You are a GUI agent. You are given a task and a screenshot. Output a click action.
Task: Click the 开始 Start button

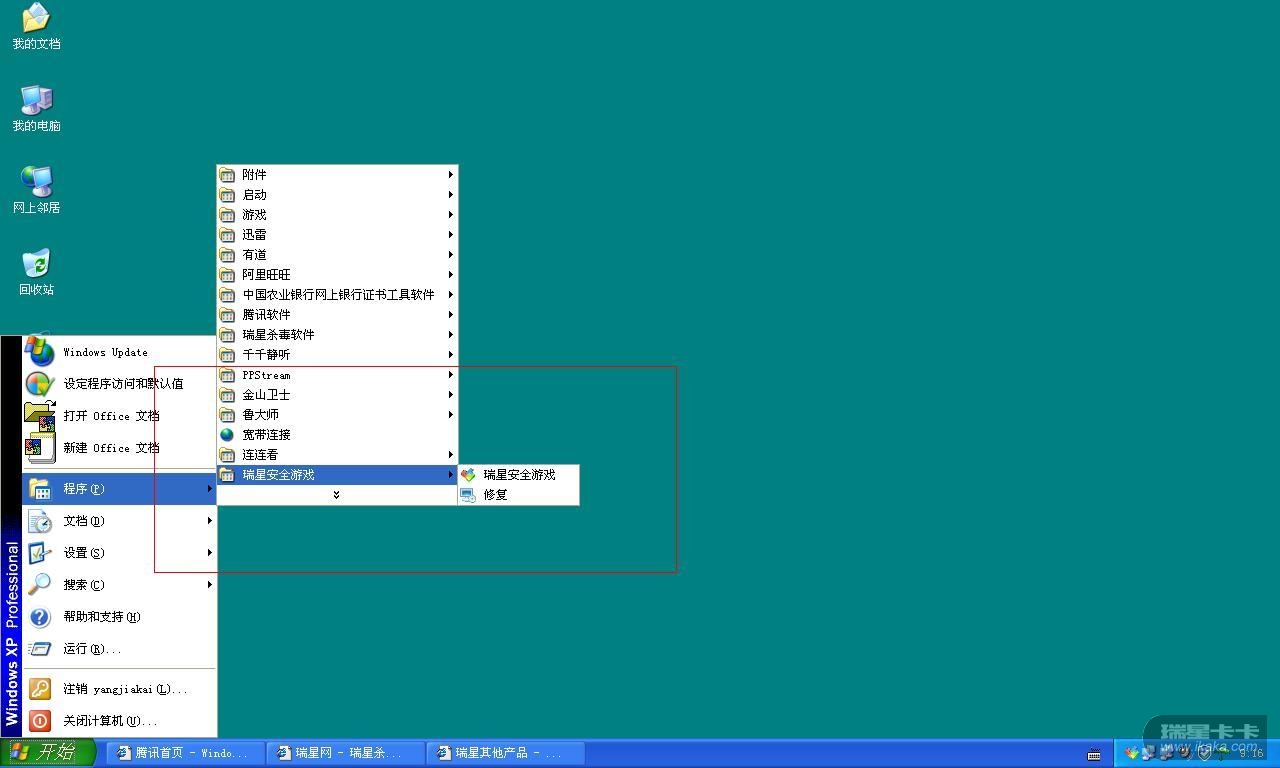click(48, 753)
